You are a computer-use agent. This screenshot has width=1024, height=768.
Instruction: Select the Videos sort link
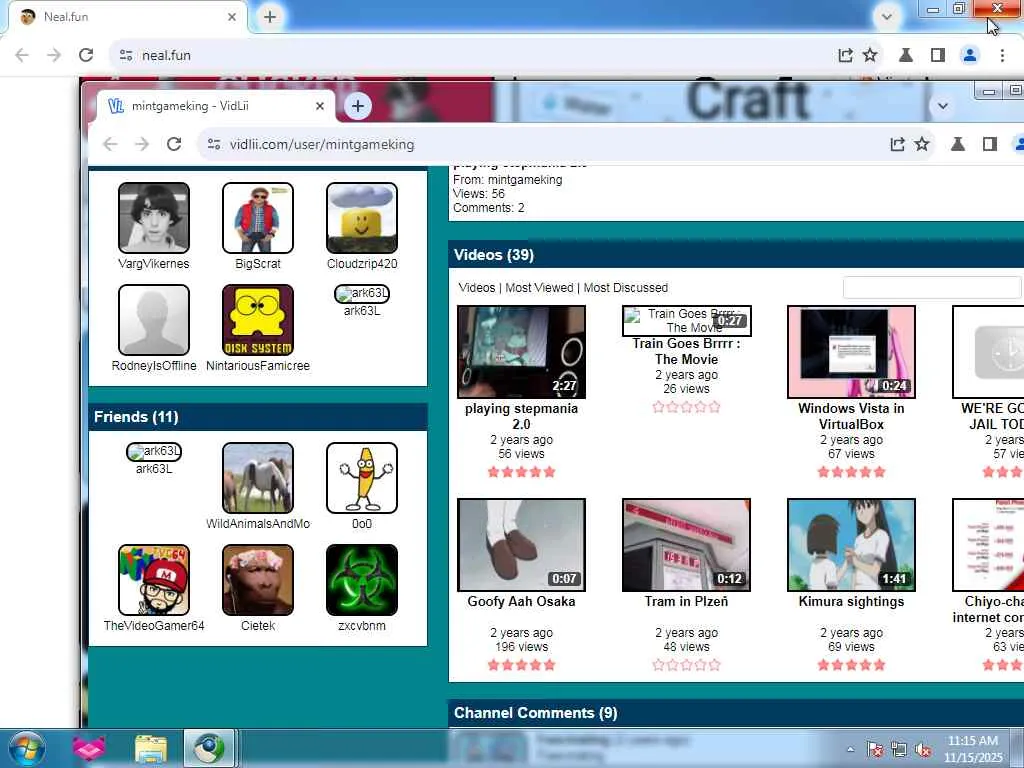477,288
